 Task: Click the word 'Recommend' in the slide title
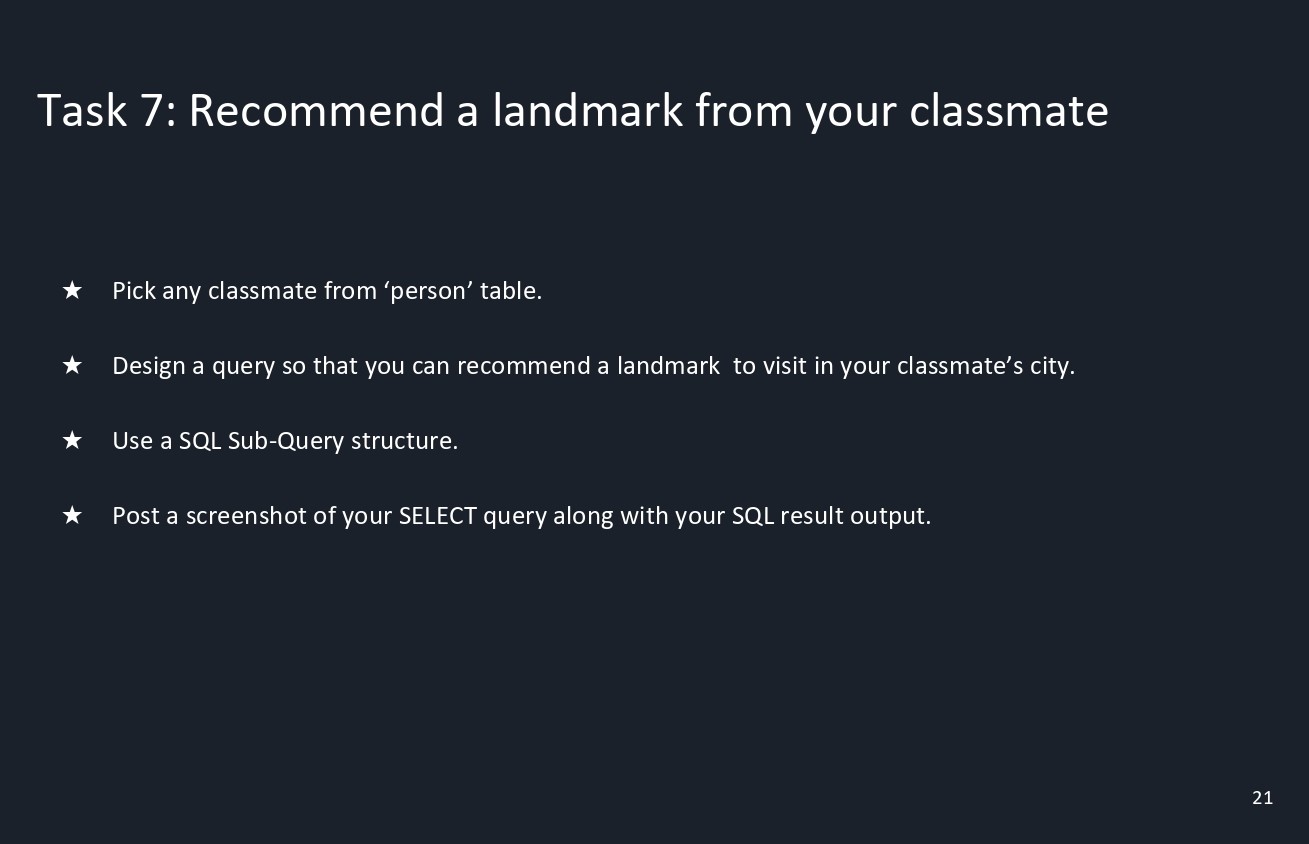click(x=316, y=110)
